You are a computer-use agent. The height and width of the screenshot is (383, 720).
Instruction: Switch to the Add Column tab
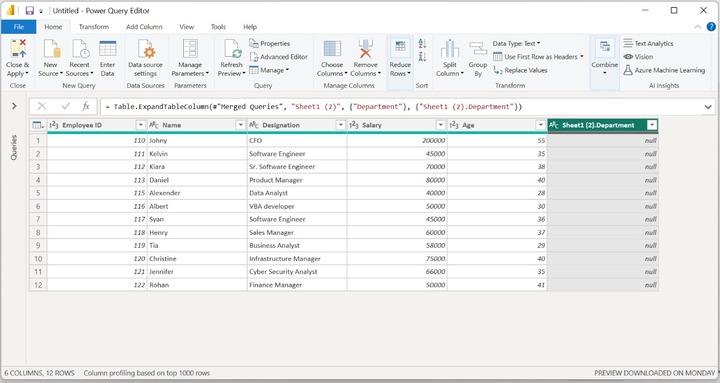click(x=144, y=27)
